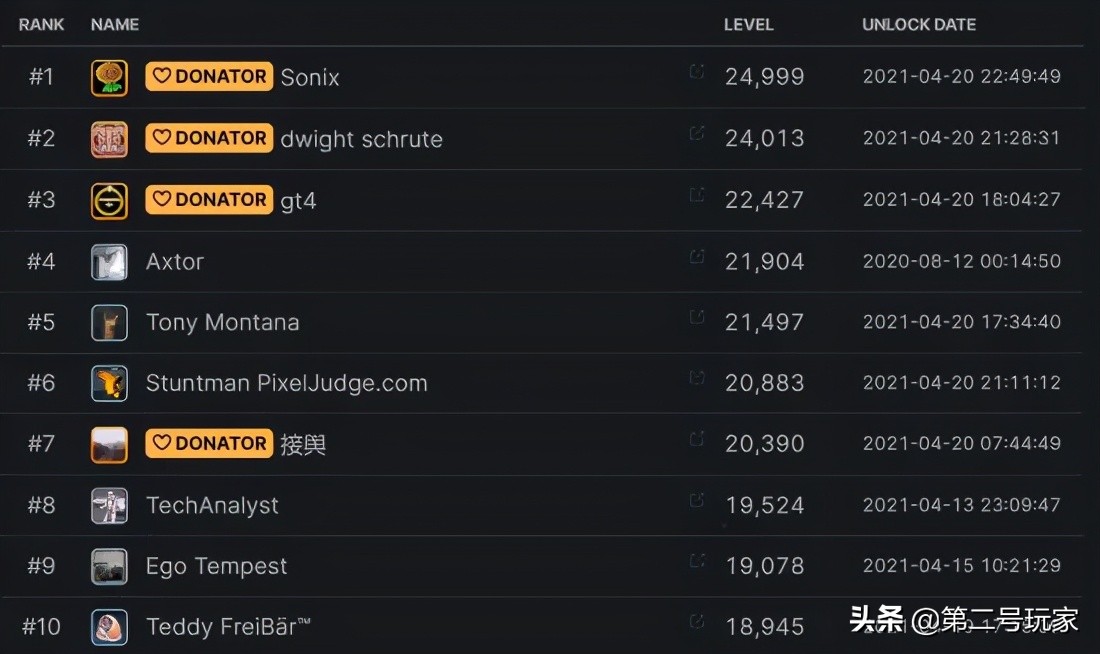Click the external link icon for Tony Montana
1100x654 pixels.
pyautogui.click(x=697, y=317)
